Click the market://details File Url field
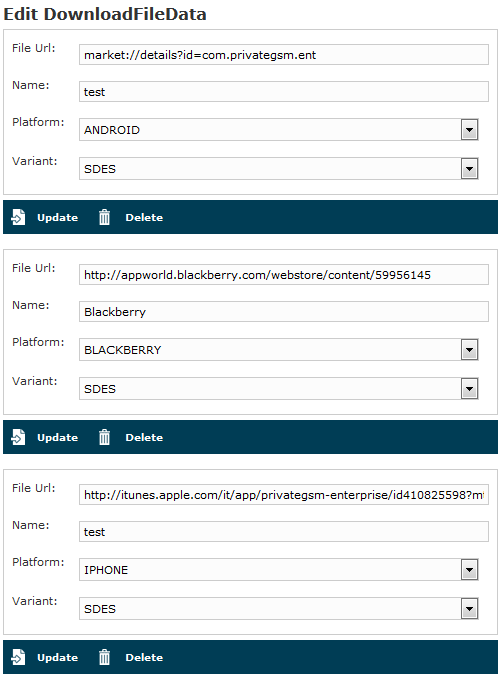Screen dimensions: 501x677 (x=284, y=54)
